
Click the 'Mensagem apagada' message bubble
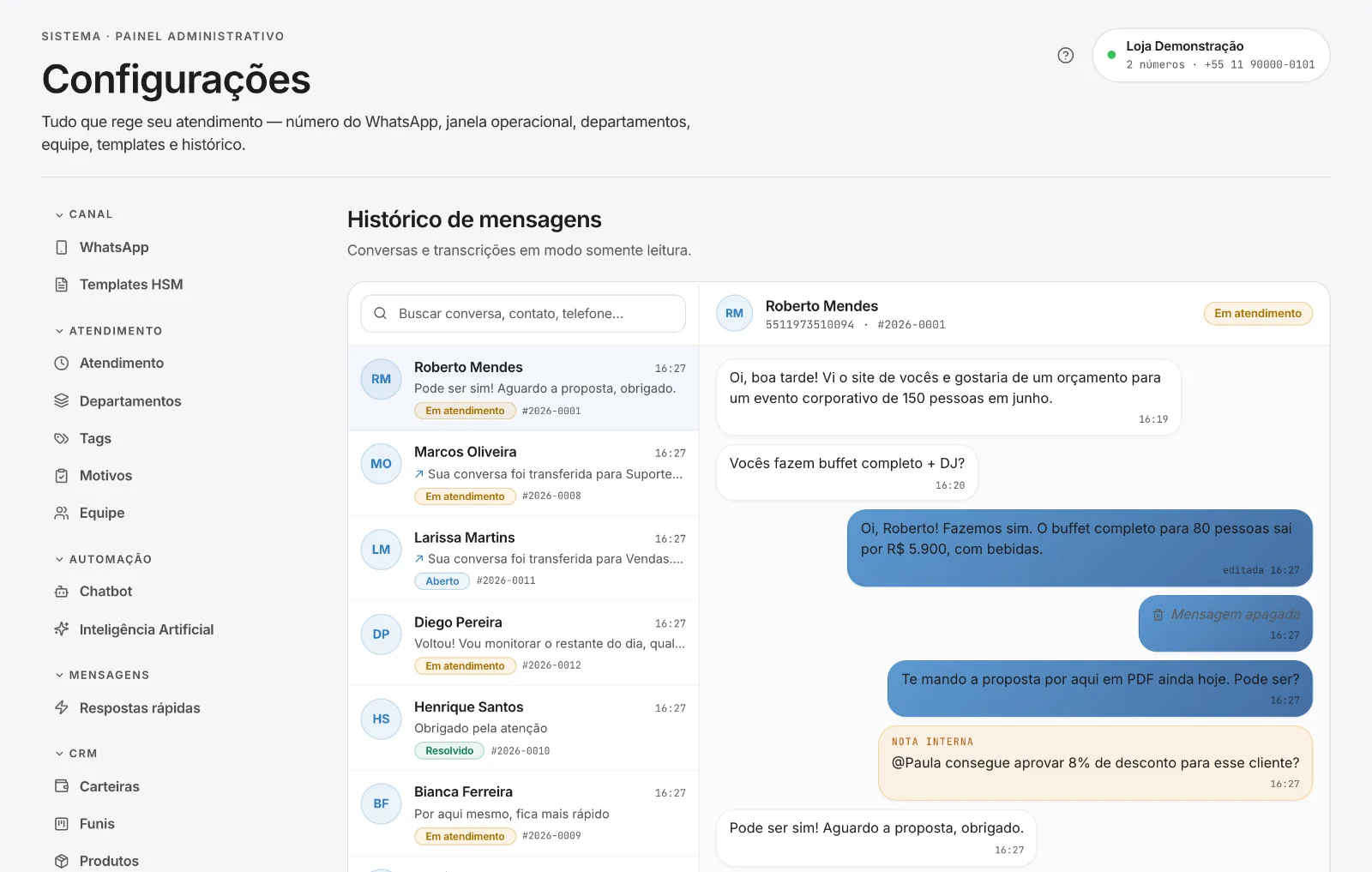click(1225, 623)
